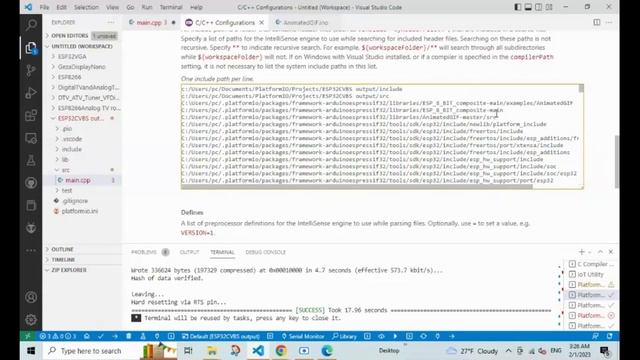This screenshot has width=640, height=360.
Task: Open the Extensions view
Action: [x=31, y=116]
